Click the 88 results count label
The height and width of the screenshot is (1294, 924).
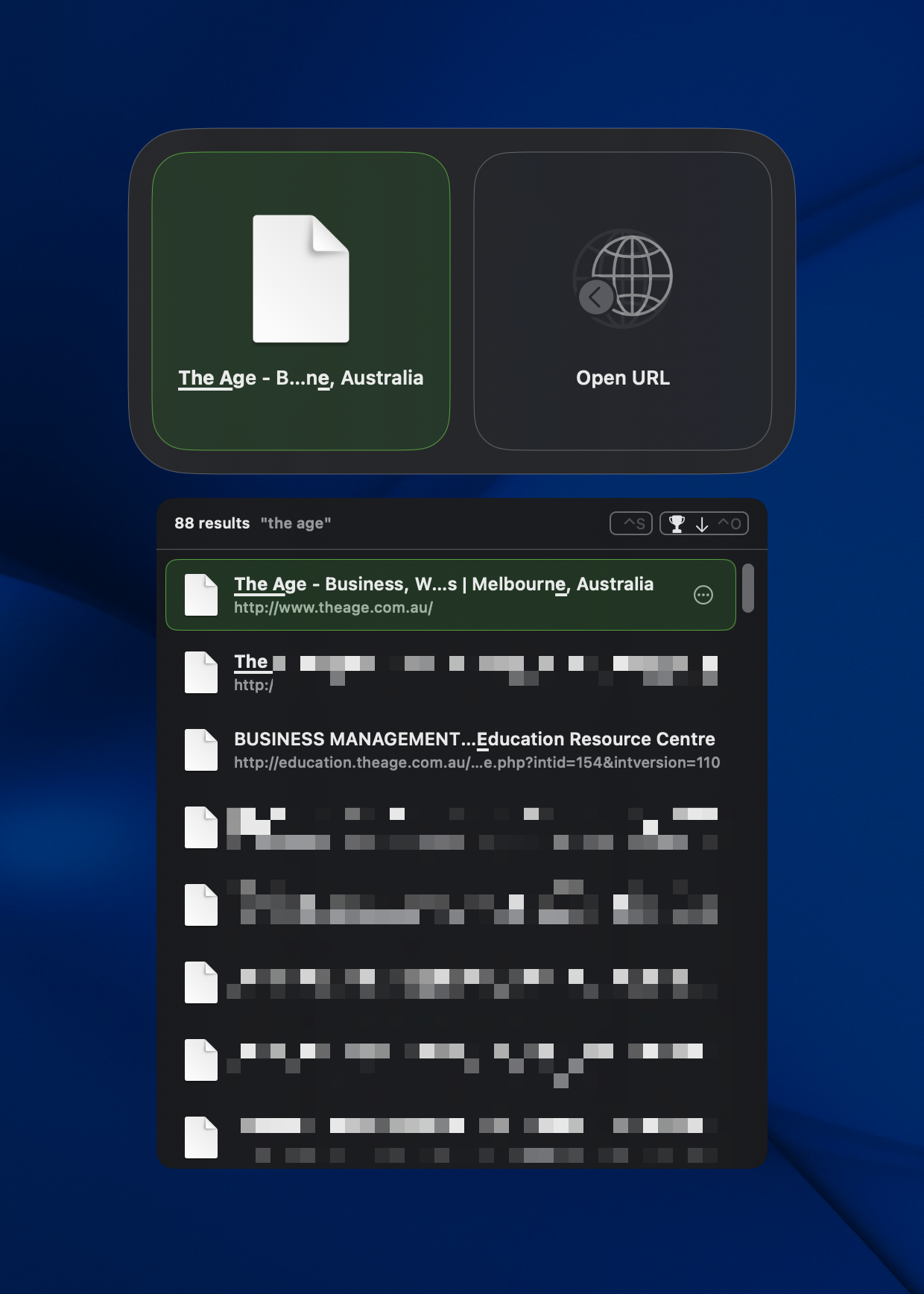(212, 523)
